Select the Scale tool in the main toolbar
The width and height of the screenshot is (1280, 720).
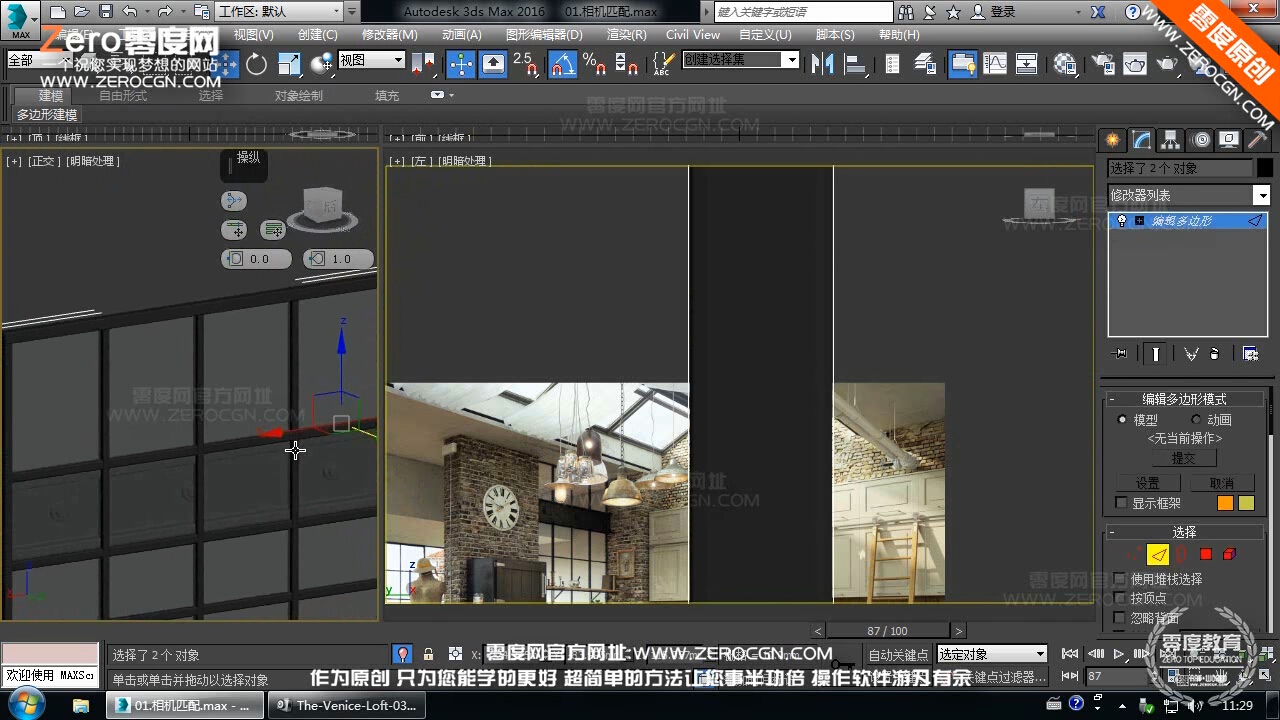coord(289,64)
